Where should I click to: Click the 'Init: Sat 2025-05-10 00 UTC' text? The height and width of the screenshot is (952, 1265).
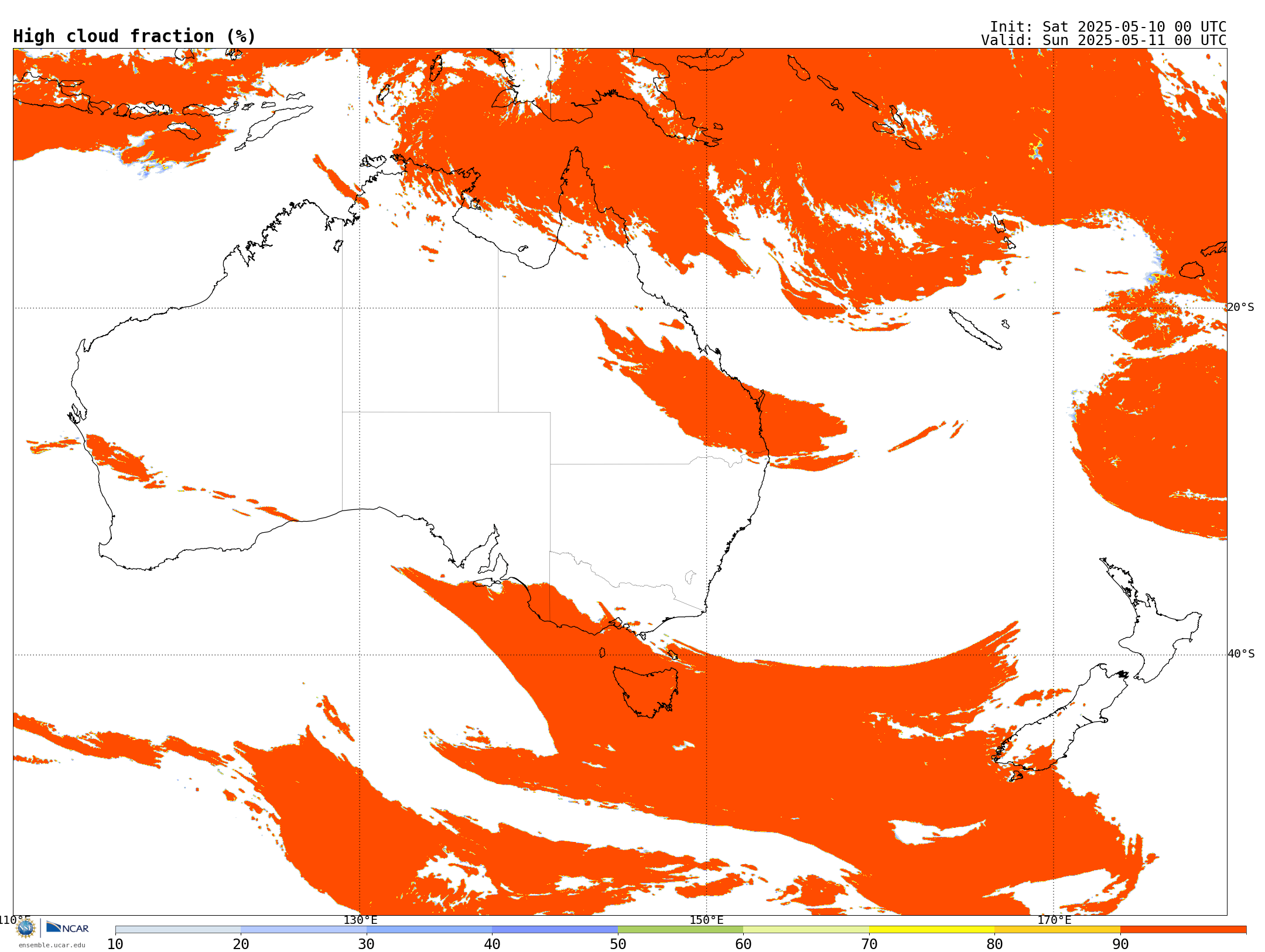(1108, 27)
